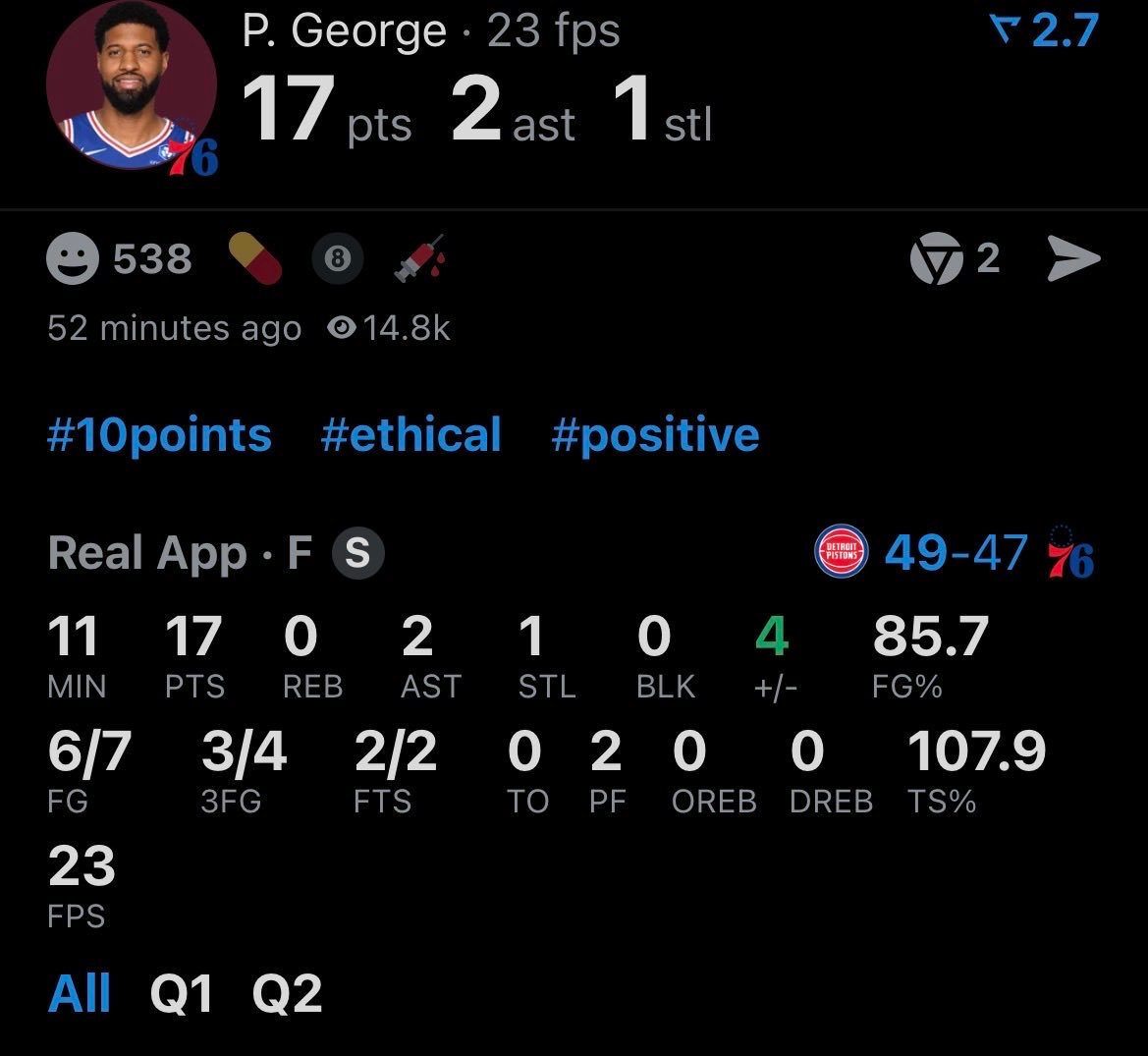Open the #positive hashtag

655,435
